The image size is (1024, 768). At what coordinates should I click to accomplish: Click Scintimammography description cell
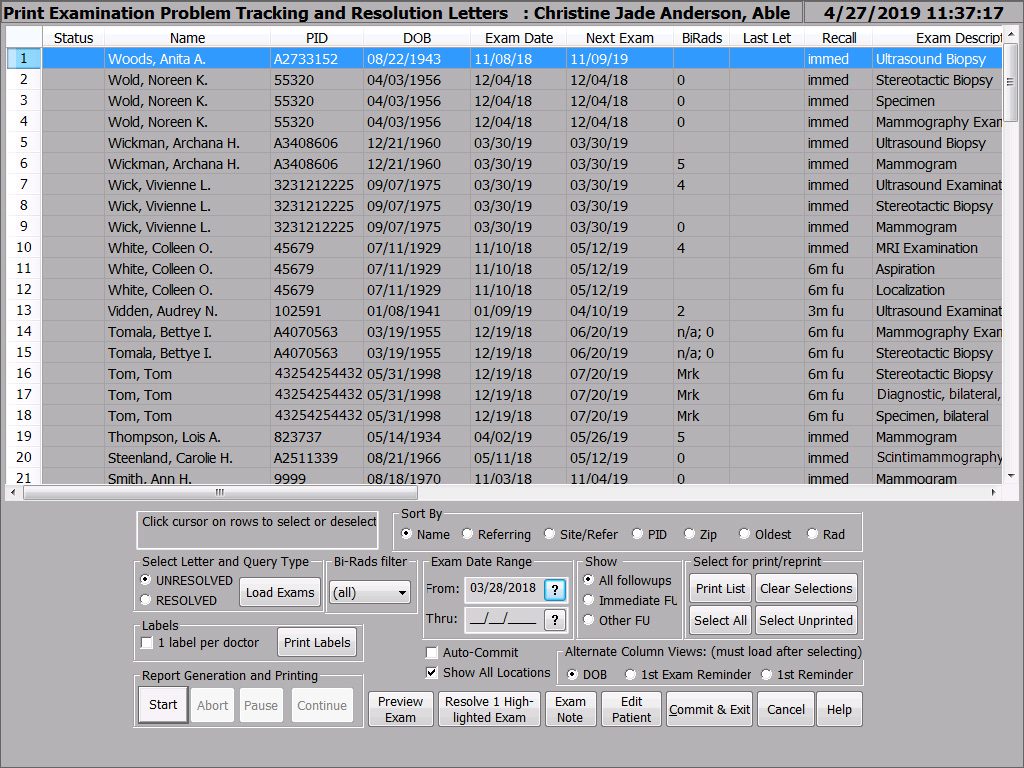[x=937, y=458]
